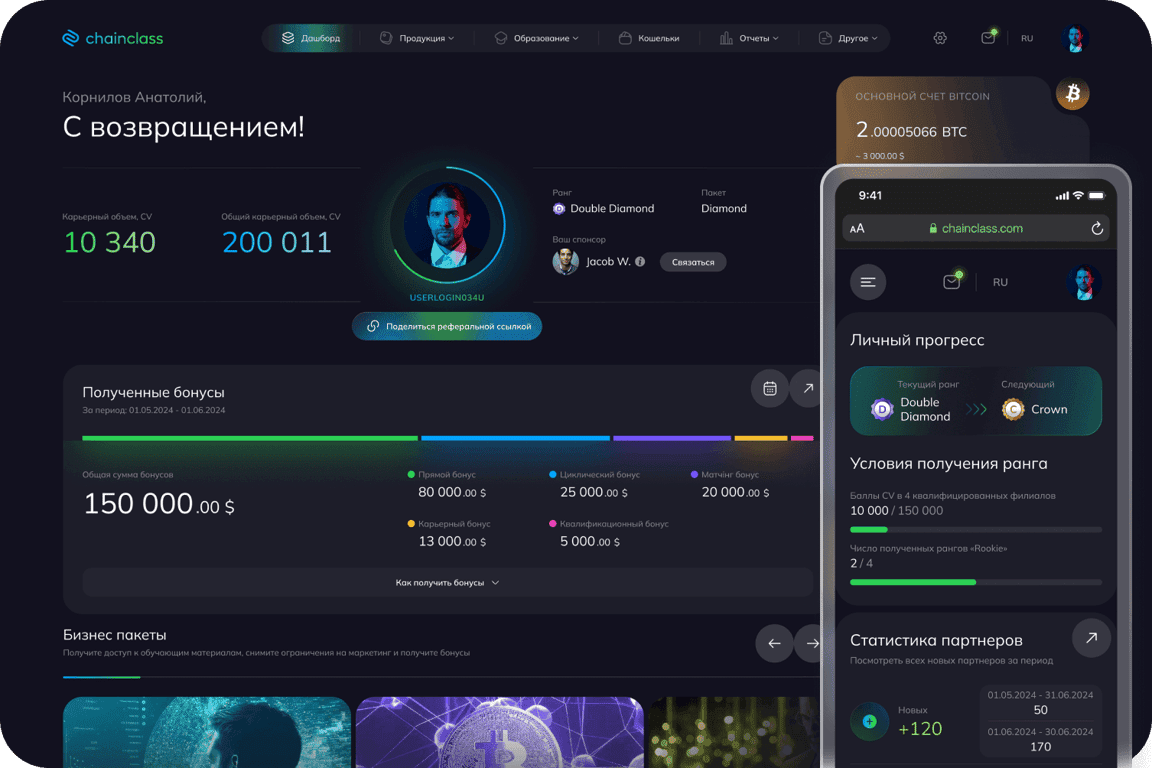
Task: Open the settings gear icon in header
Action: pyautogui.click(x=940, y=38)
